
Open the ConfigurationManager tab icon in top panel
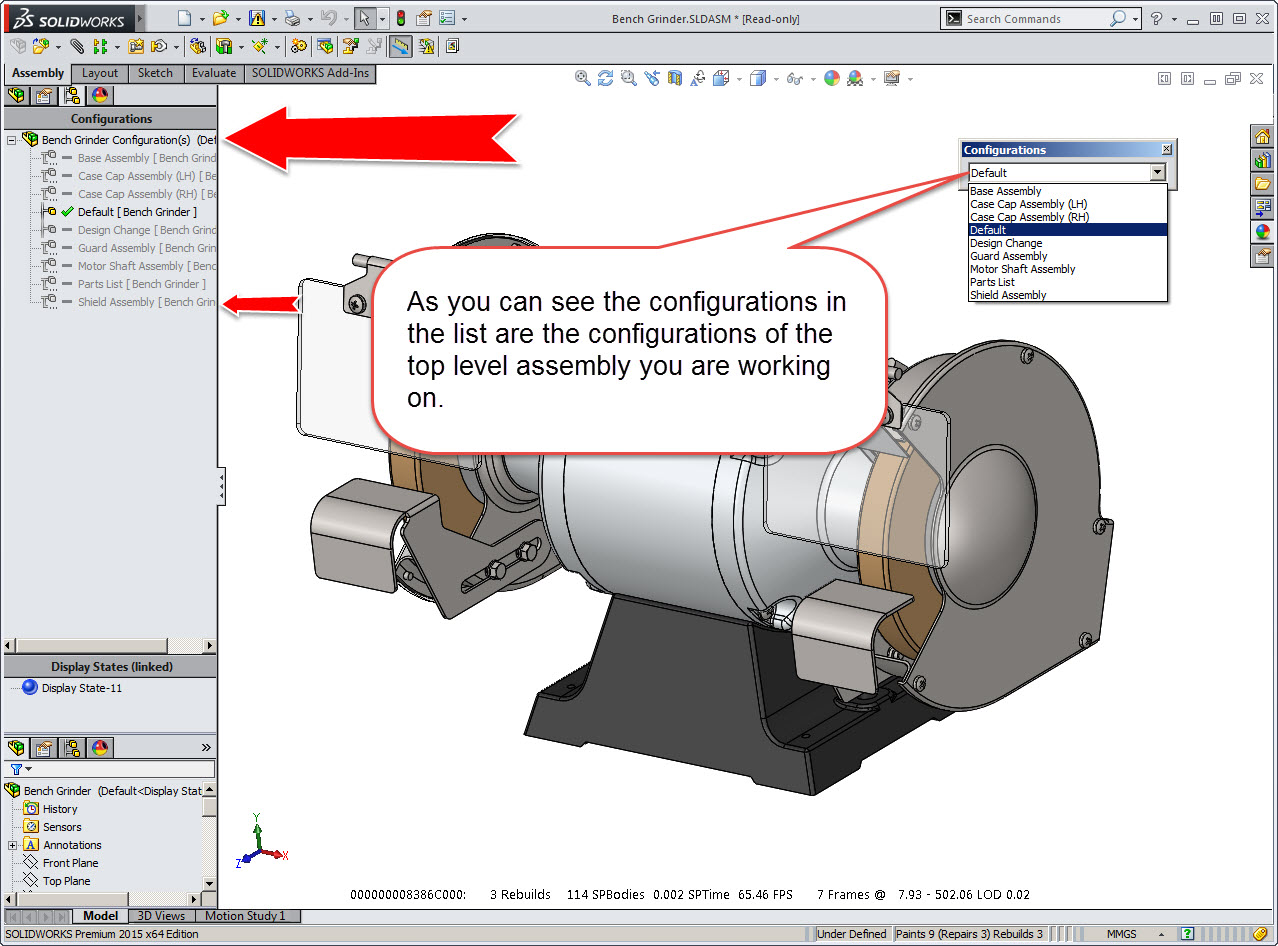tap(71, 96)
